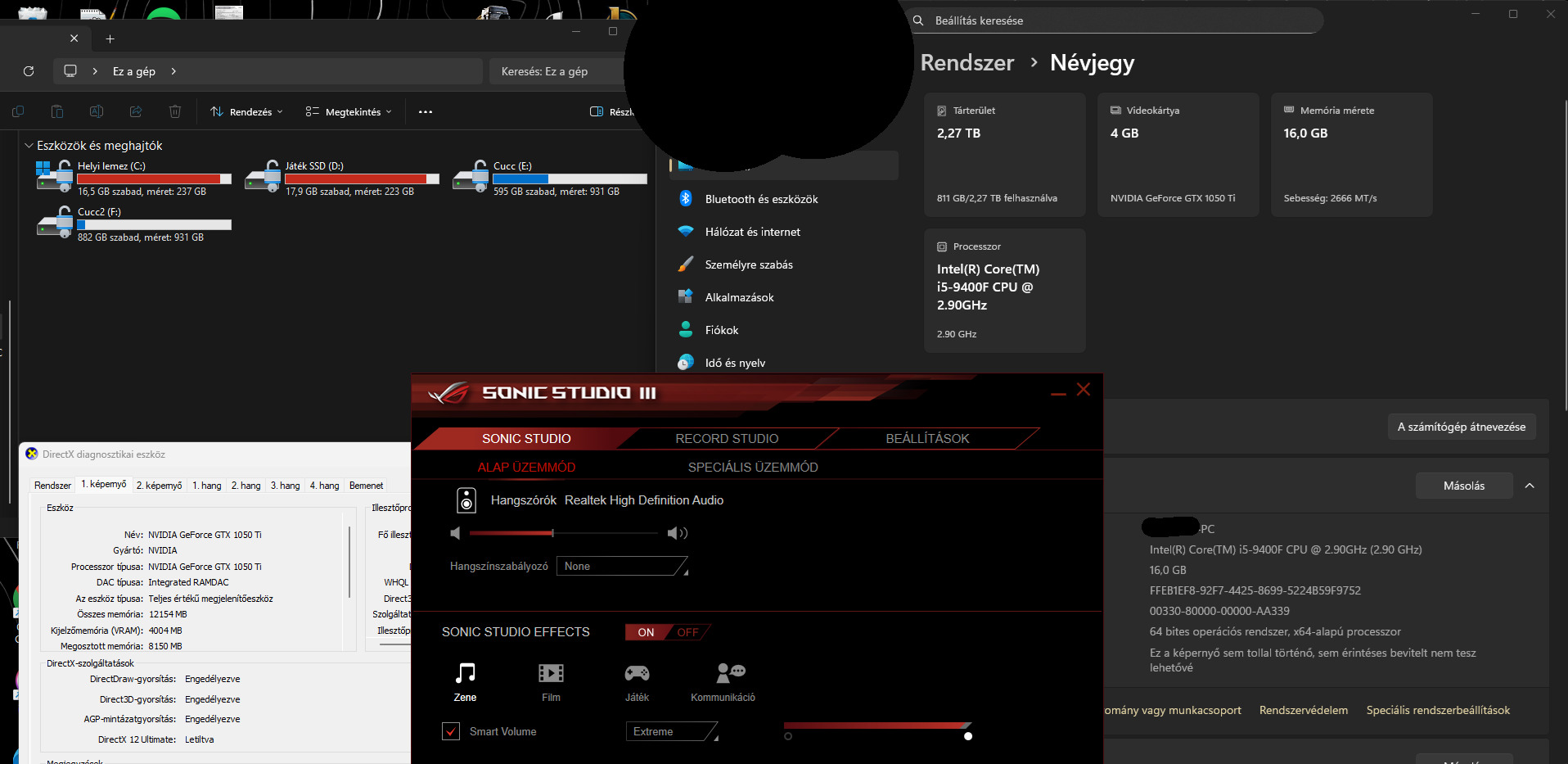The width and height of the screenshot is (1568, 764).
Task: Refresh the File Explorer view
Action: coord(29,71)
